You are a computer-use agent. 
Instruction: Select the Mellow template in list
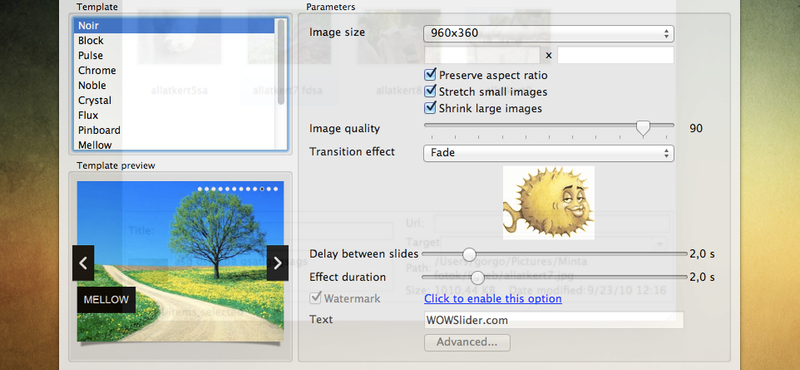[173, 145]
